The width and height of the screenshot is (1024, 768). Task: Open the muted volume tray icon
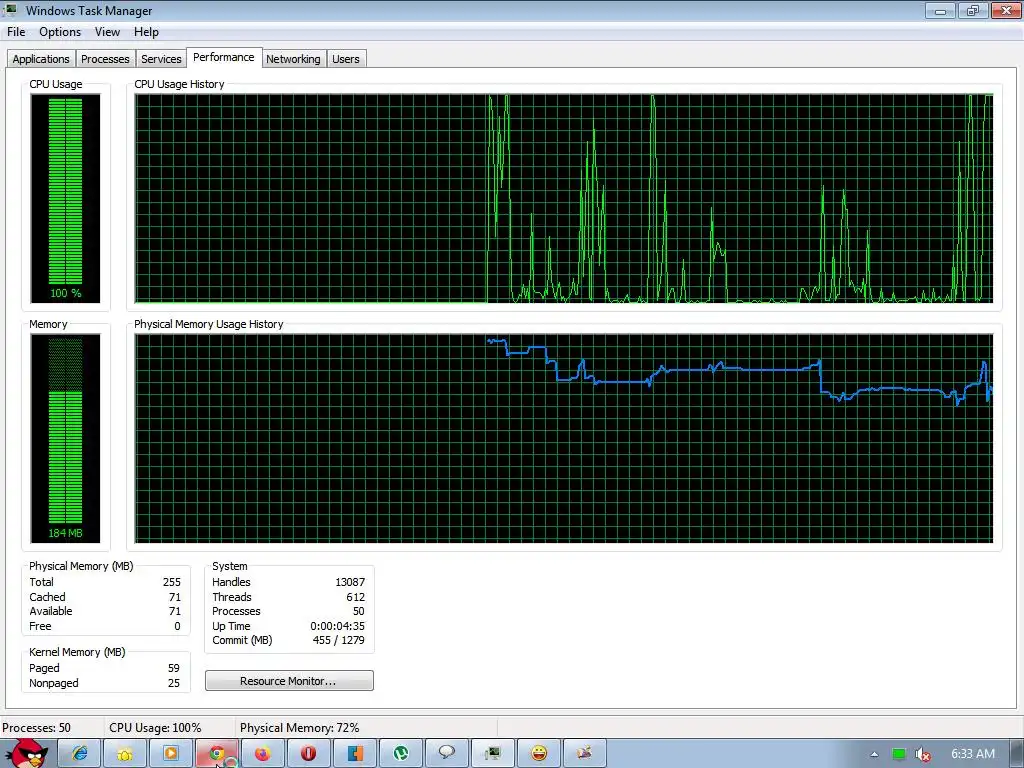(x=922, y=754)
